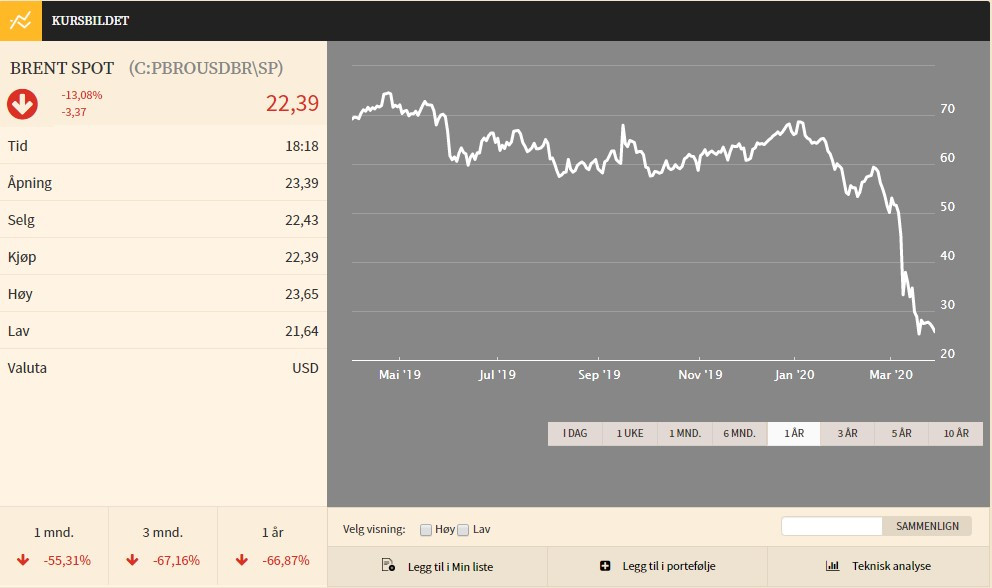
Task: Click the red arrow under 1 år
Action: pos(242,560)
